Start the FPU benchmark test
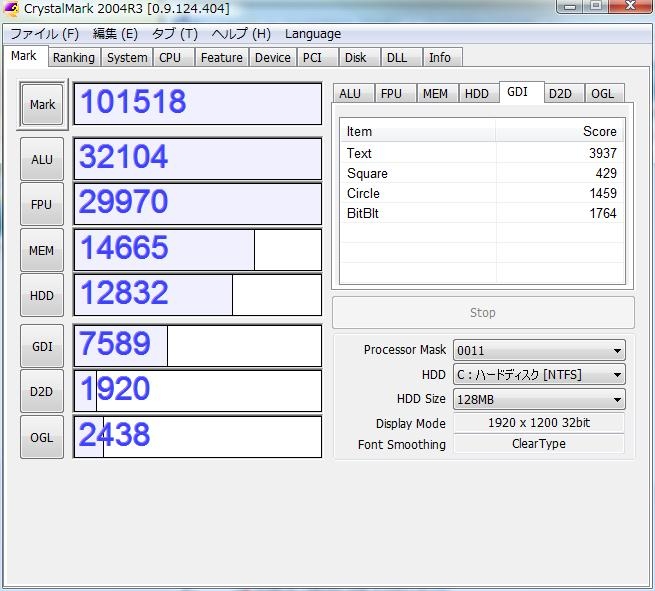Viewport: 655px width, 591px height. coord(42,205)
